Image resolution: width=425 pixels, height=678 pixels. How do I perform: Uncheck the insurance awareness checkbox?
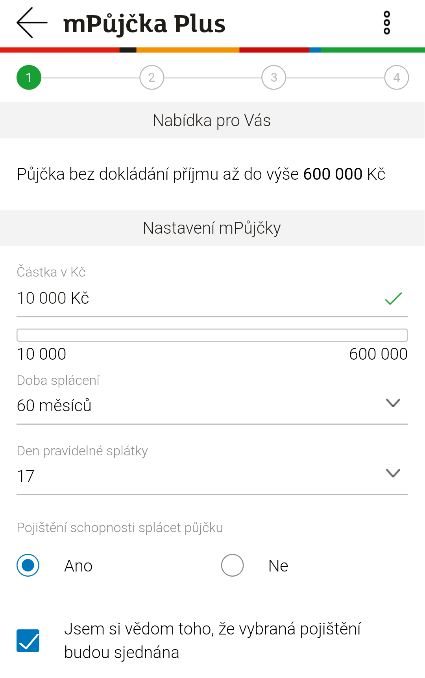28,640
